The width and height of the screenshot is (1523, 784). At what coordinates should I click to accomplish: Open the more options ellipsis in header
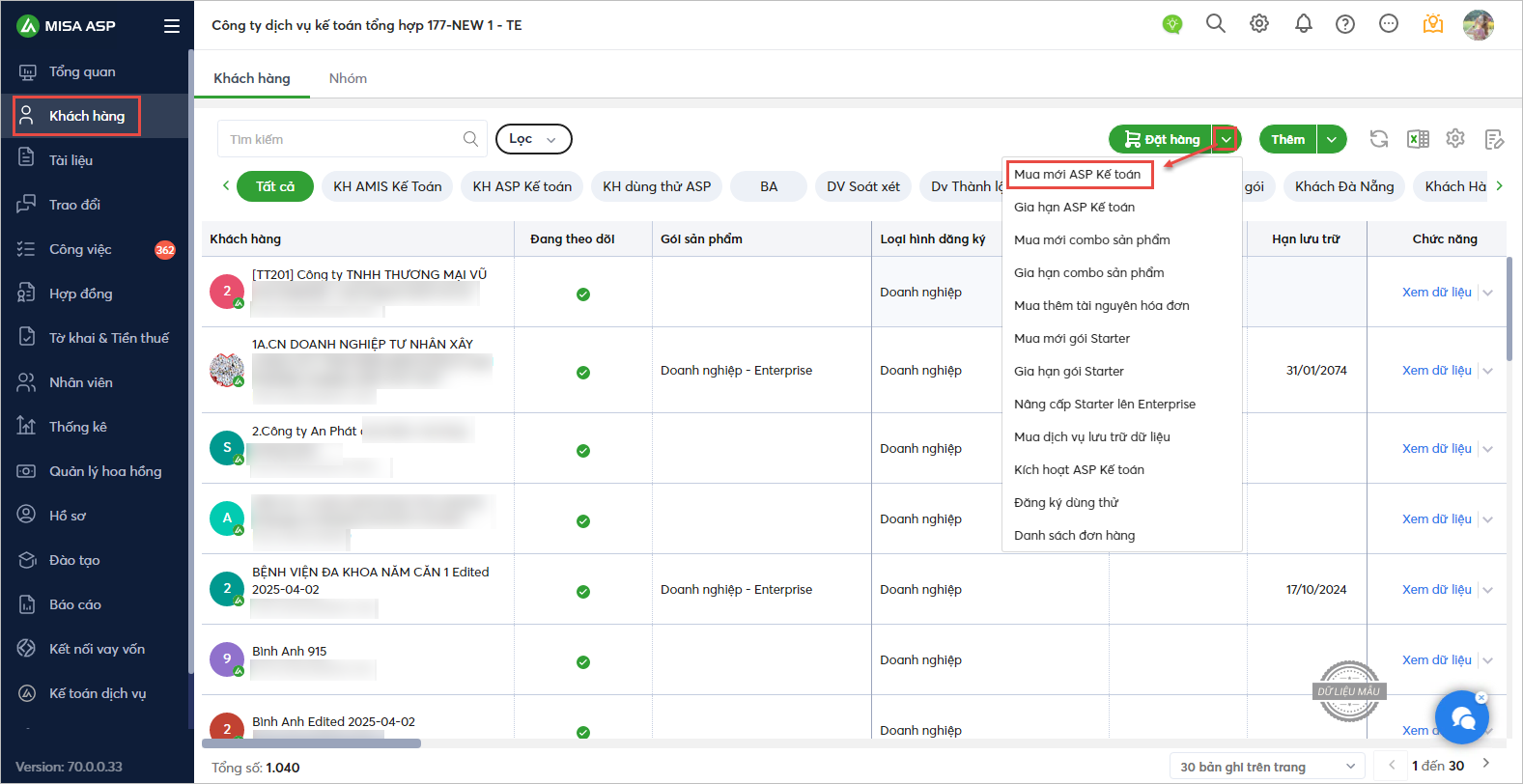click(1389, 24)
